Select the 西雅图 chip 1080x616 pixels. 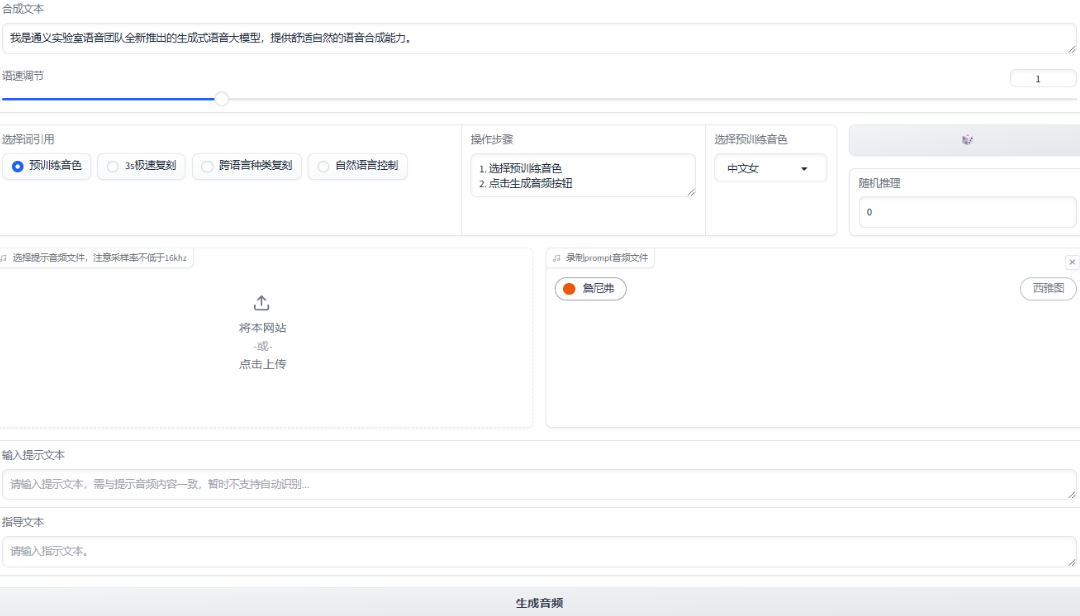pos(1047,288)
